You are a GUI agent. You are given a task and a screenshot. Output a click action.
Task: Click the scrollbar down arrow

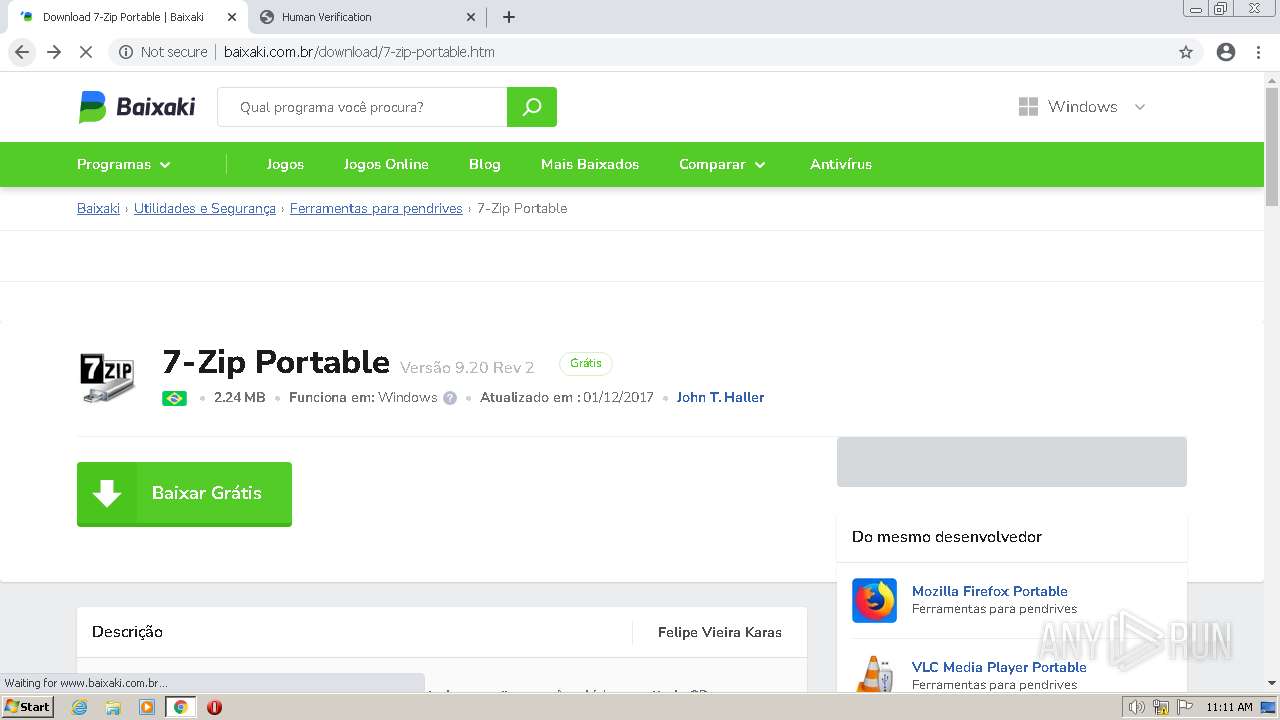pyautogui.click(x=1272, y=683)
